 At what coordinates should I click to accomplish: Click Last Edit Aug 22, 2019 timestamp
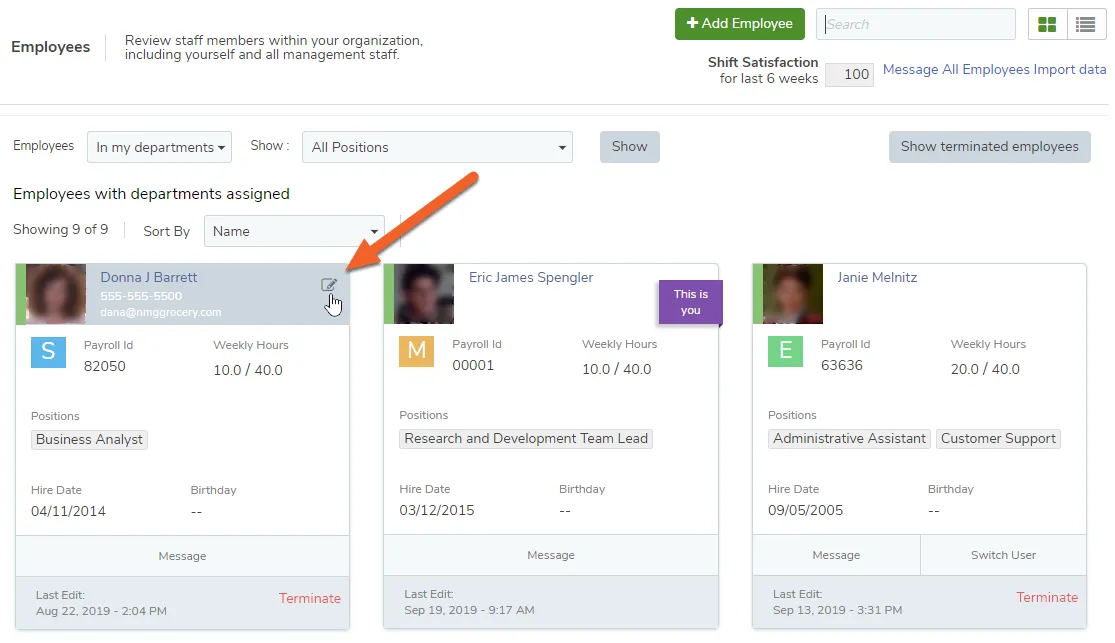tap(102, 611)
